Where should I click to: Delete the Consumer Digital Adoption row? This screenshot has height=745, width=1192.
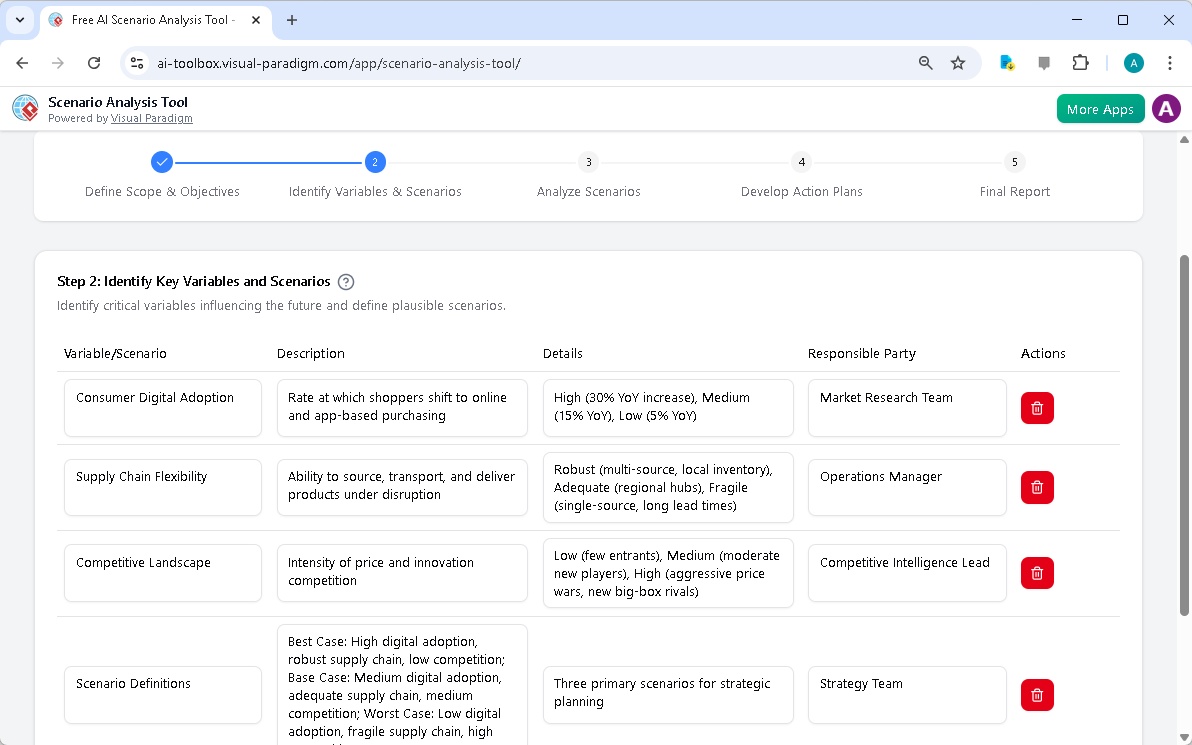click(x=1037, y=408)
